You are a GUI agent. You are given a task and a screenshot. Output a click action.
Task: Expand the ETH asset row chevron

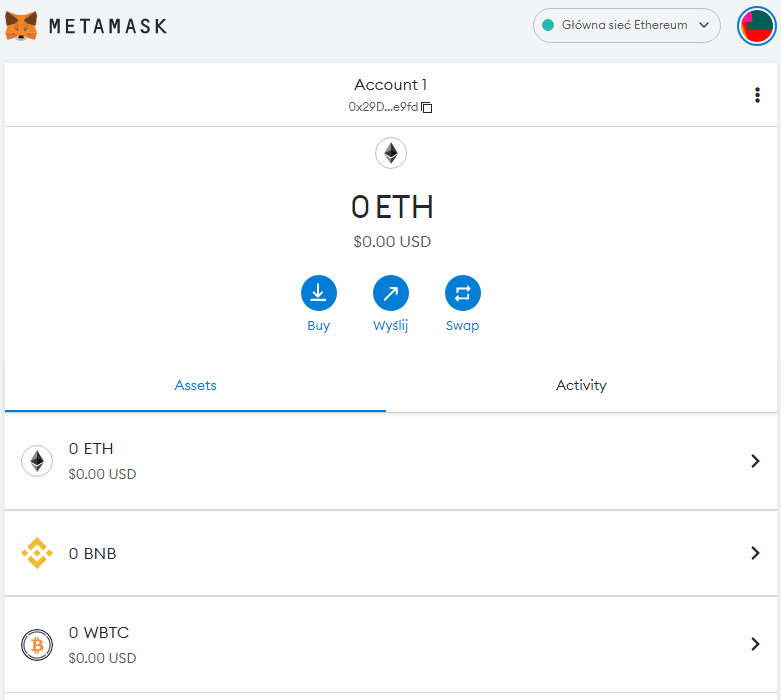(755, 461)
